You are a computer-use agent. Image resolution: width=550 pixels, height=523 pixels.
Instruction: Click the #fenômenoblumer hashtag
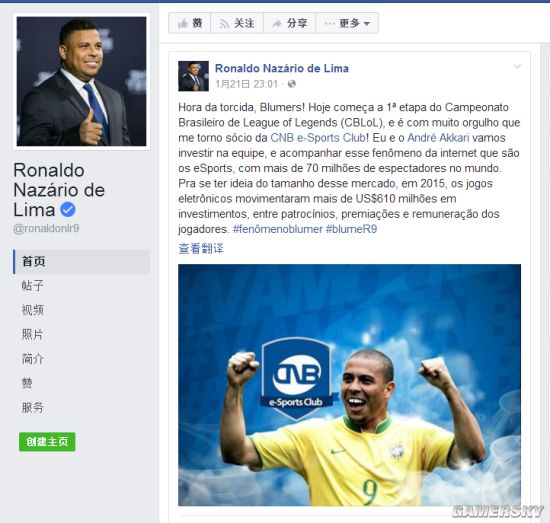click(x=277, y=229)
